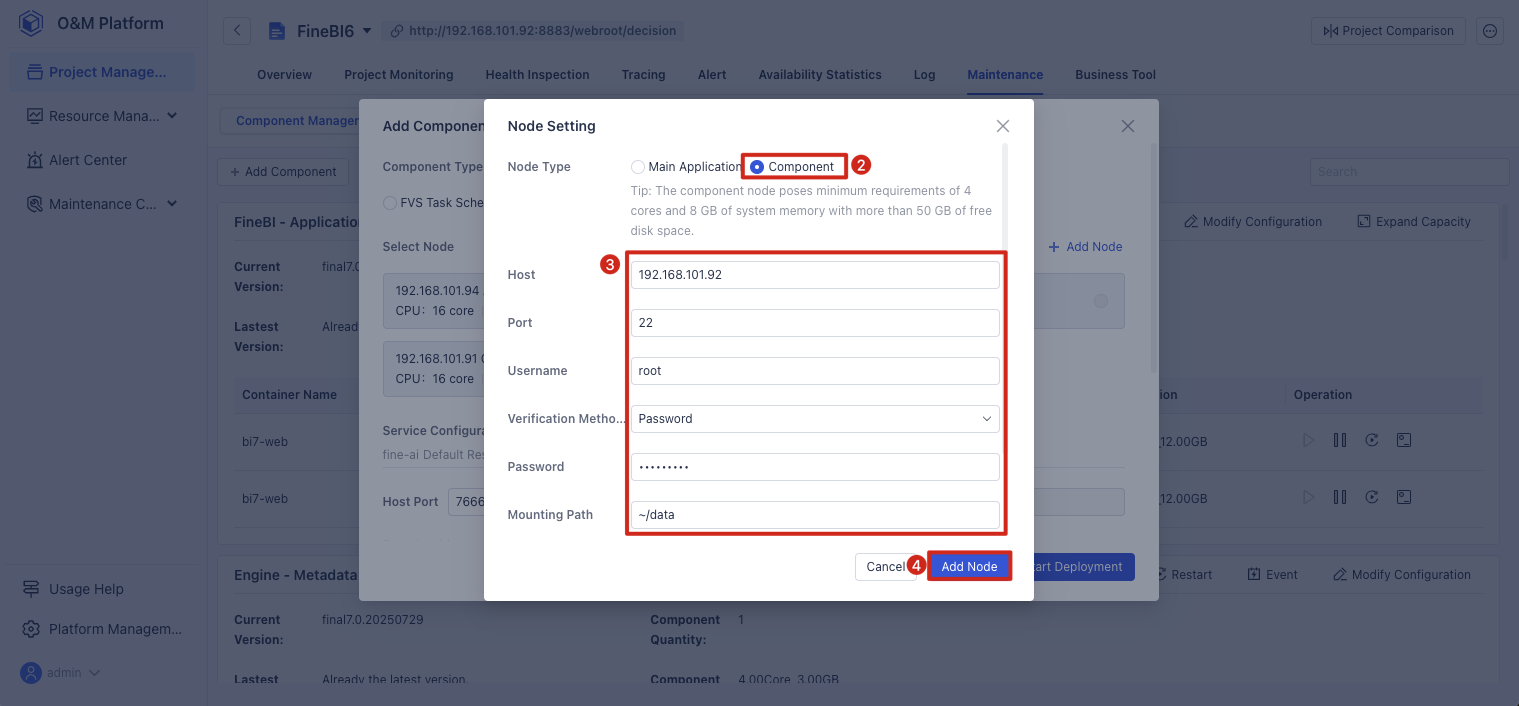Cancel the Node Setting dialog
Screen dimensions: 1519x706
tap(888, 566)
